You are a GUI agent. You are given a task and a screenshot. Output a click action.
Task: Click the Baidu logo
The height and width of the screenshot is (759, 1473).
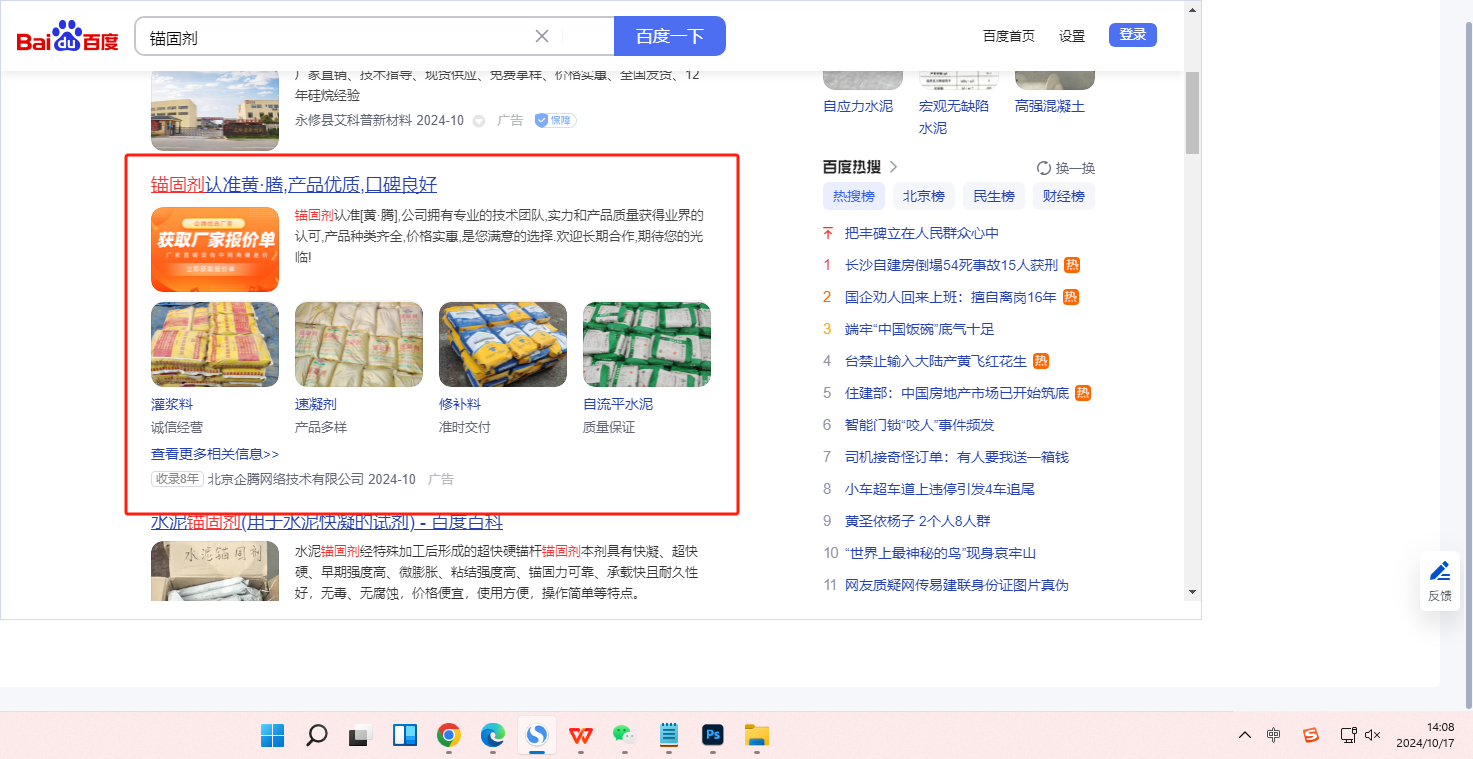pos(67,36)
